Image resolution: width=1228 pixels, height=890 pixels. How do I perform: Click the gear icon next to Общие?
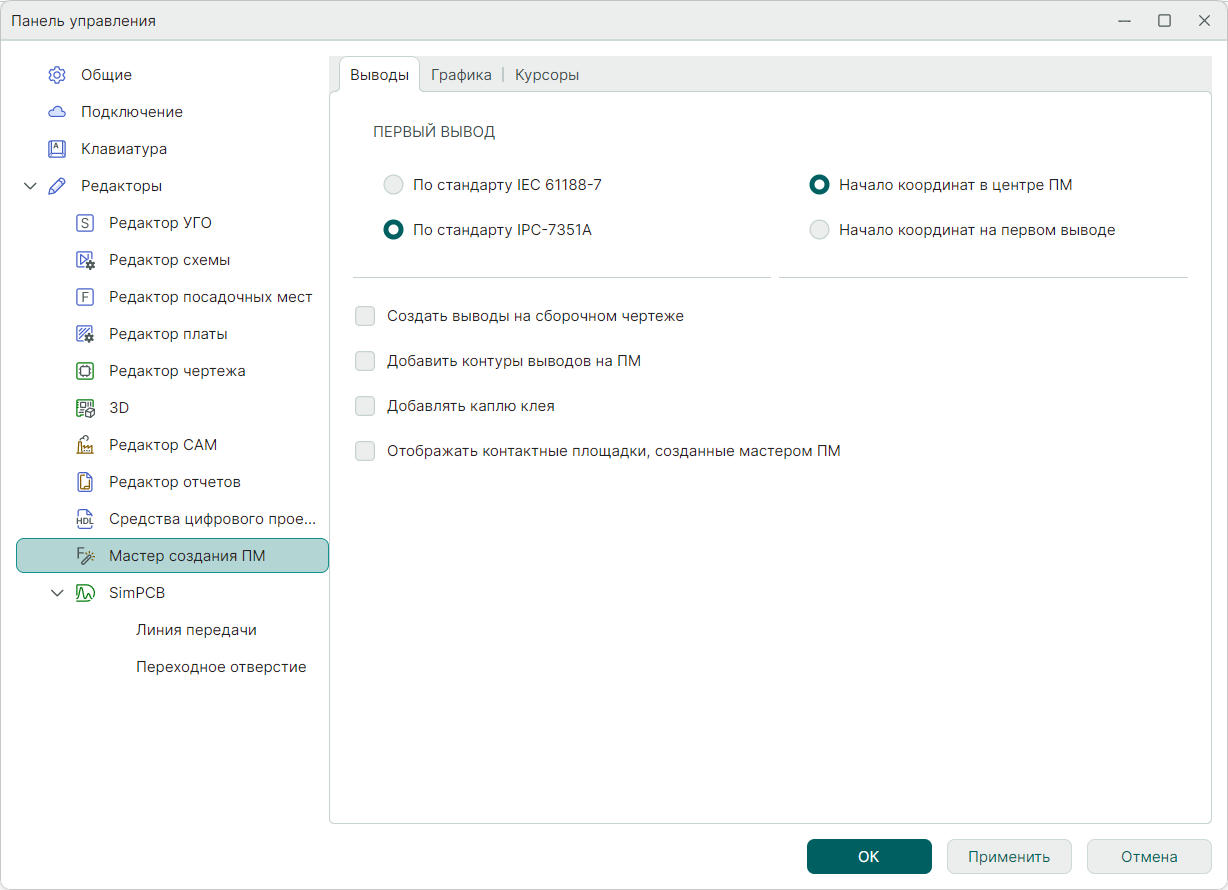click(57, 75)
